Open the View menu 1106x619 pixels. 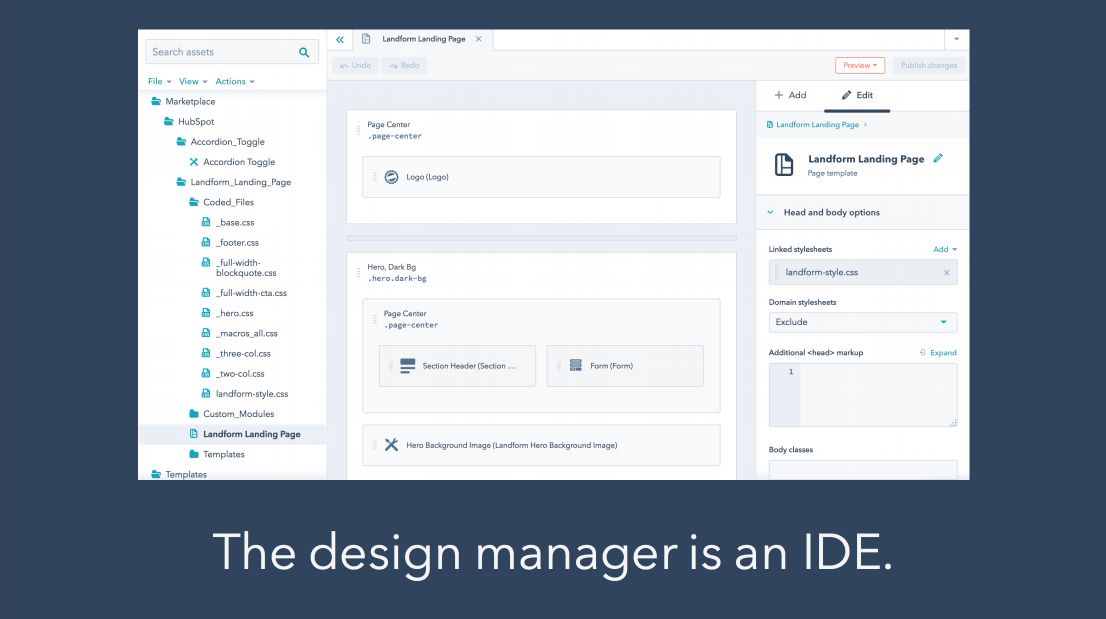[193, 81]
